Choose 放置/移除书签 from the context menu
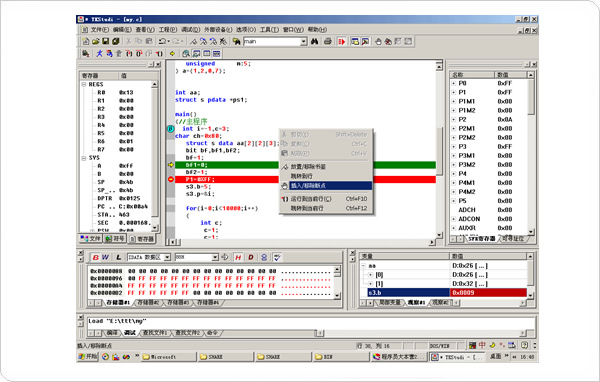Screen dimensions: 600x382 (326, 167)
